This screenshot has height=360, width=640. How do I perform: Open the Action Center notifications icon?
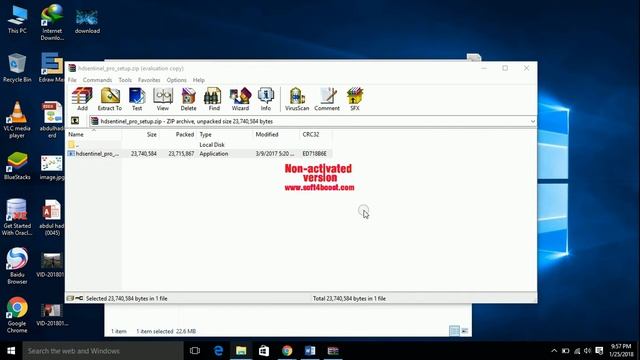click(599, 351)
